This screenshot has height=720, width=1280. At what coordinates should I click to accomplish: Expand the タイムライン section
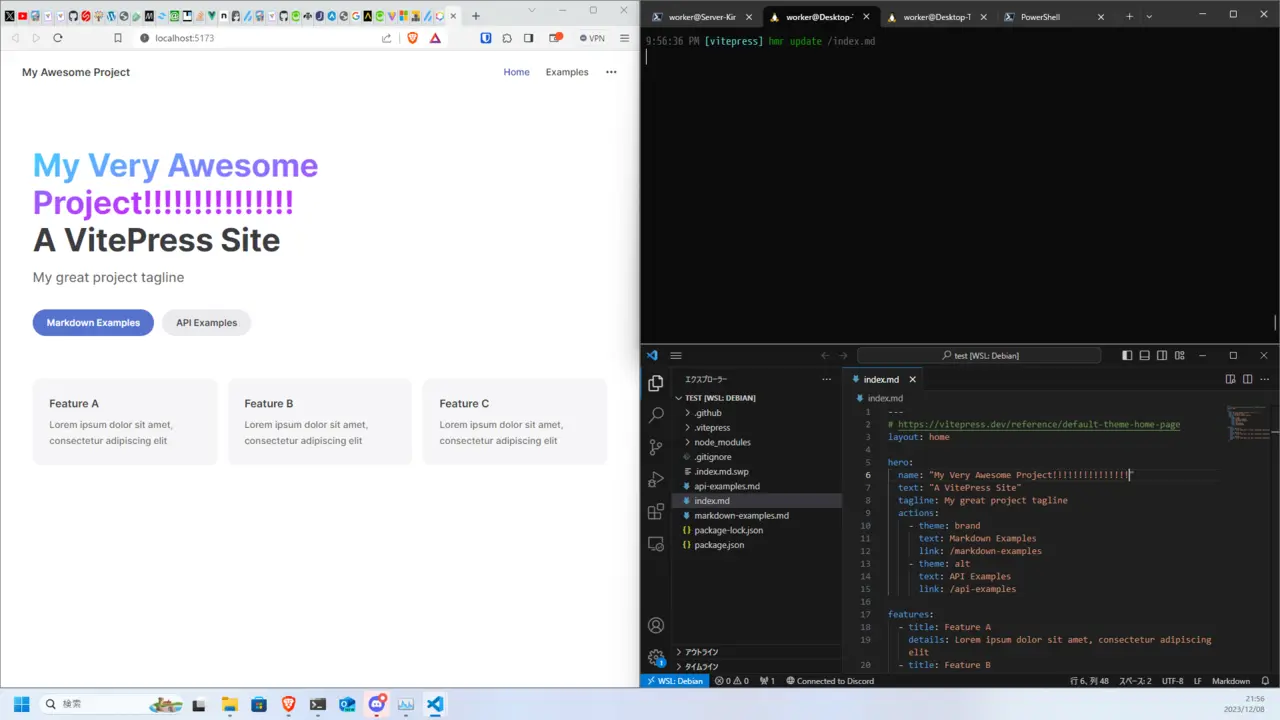(x=757, y=666)
